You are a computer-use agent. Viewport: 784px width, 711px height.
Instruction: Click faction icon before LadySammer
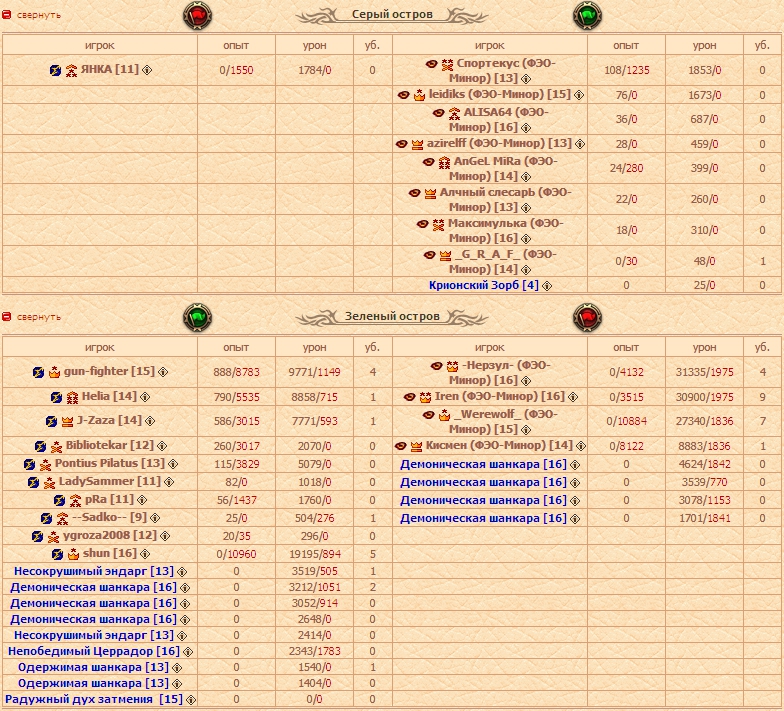(x=34, y=482)
